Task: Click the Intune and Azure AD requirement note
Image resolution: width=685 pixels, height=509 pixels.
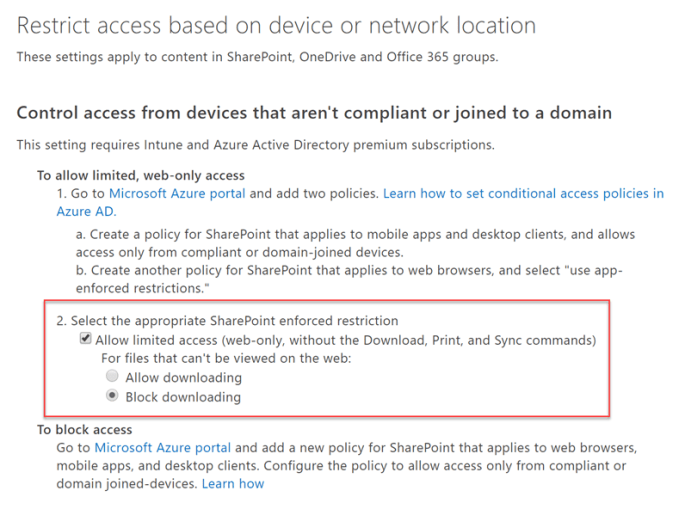Action: [x=255, y=146]
